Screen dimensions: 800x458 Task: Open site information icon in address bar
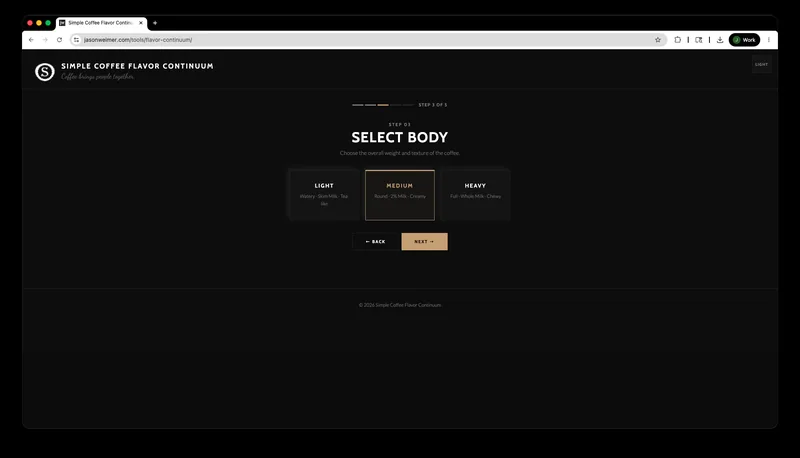coord(76,40)
